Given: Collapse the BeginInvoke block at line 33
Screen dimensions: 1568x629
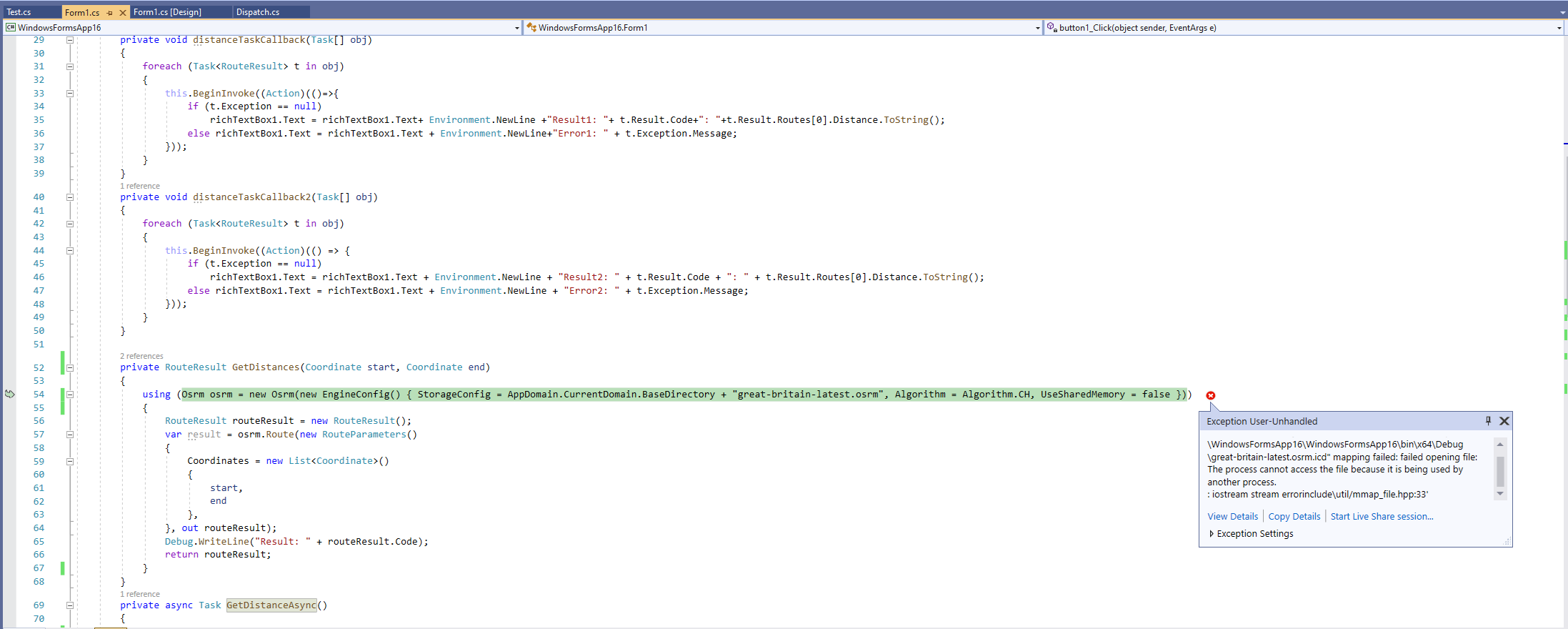Looking at the screenshot, I should pos(70,94).
